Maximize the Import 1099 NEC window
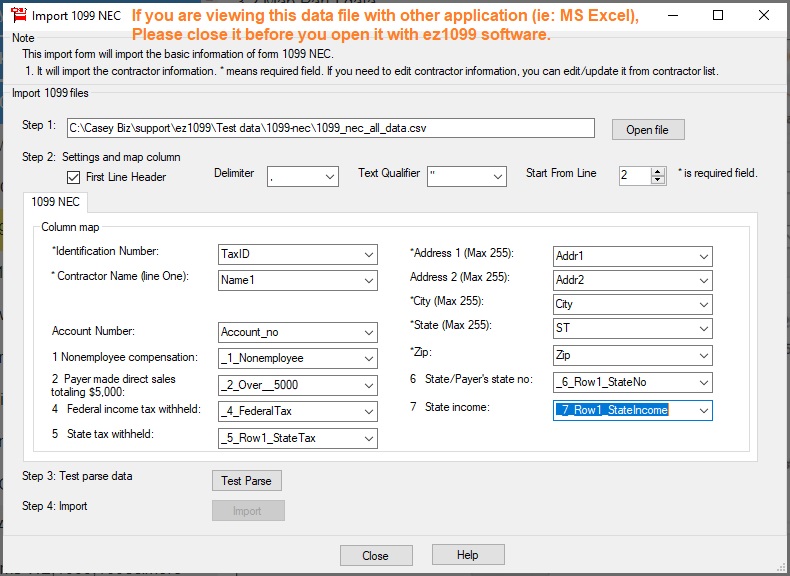The width and height of the screenshot is (790, 576). click(x=718, y=16)
